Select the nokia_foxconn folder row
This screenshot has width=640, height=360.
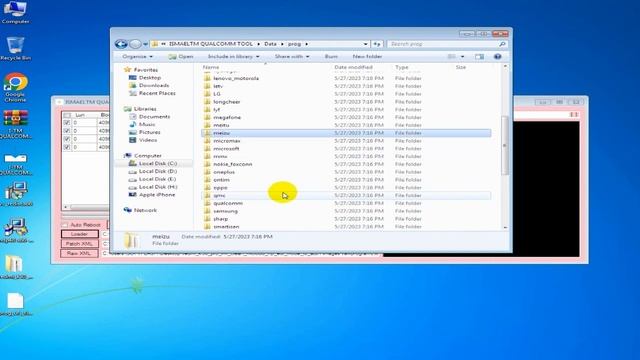[x=346, y=164]
